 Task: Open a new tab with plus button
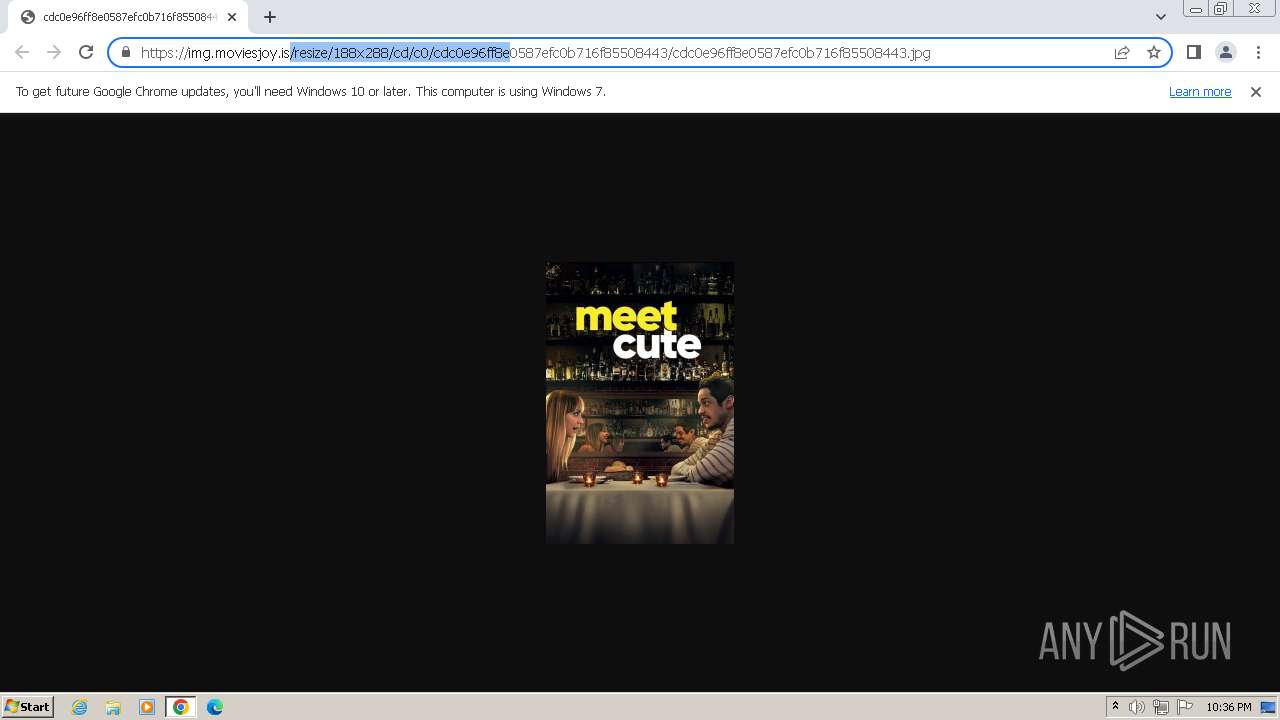270,17
